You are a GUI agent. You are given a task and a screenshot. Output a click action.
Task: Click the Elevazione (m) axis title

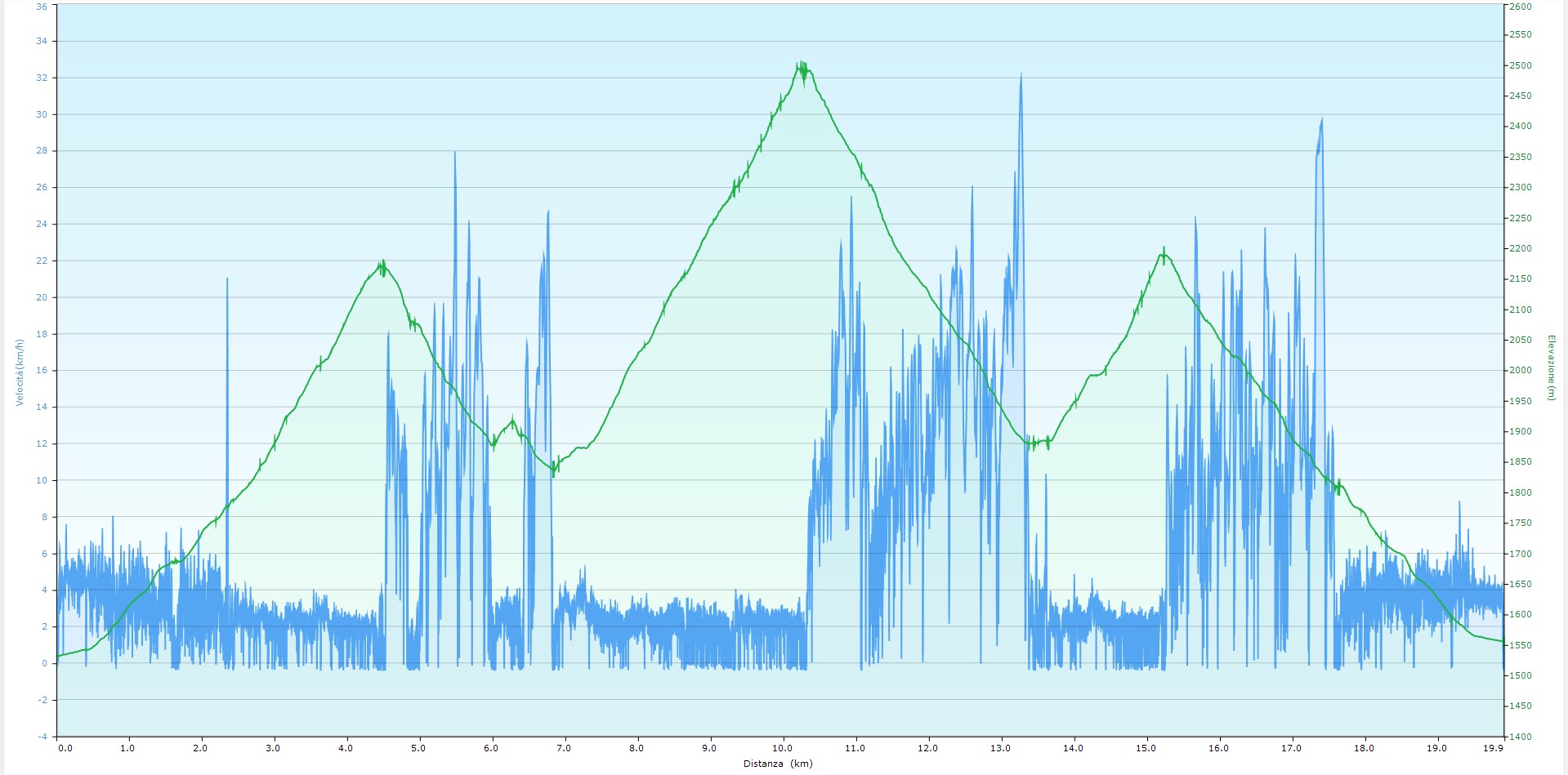(x=1550, y=367)
